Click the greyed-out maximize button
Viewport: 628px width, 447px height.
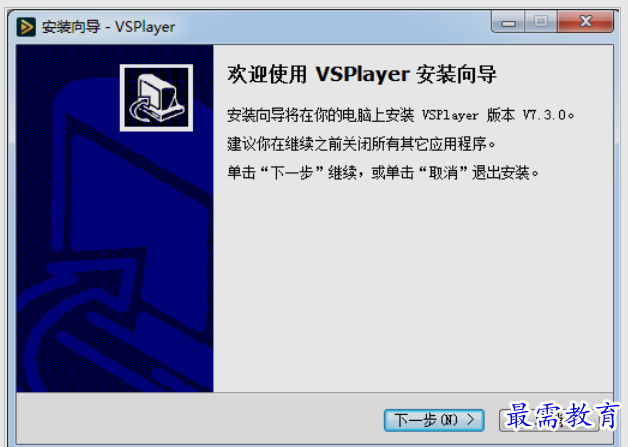(541, 22)
